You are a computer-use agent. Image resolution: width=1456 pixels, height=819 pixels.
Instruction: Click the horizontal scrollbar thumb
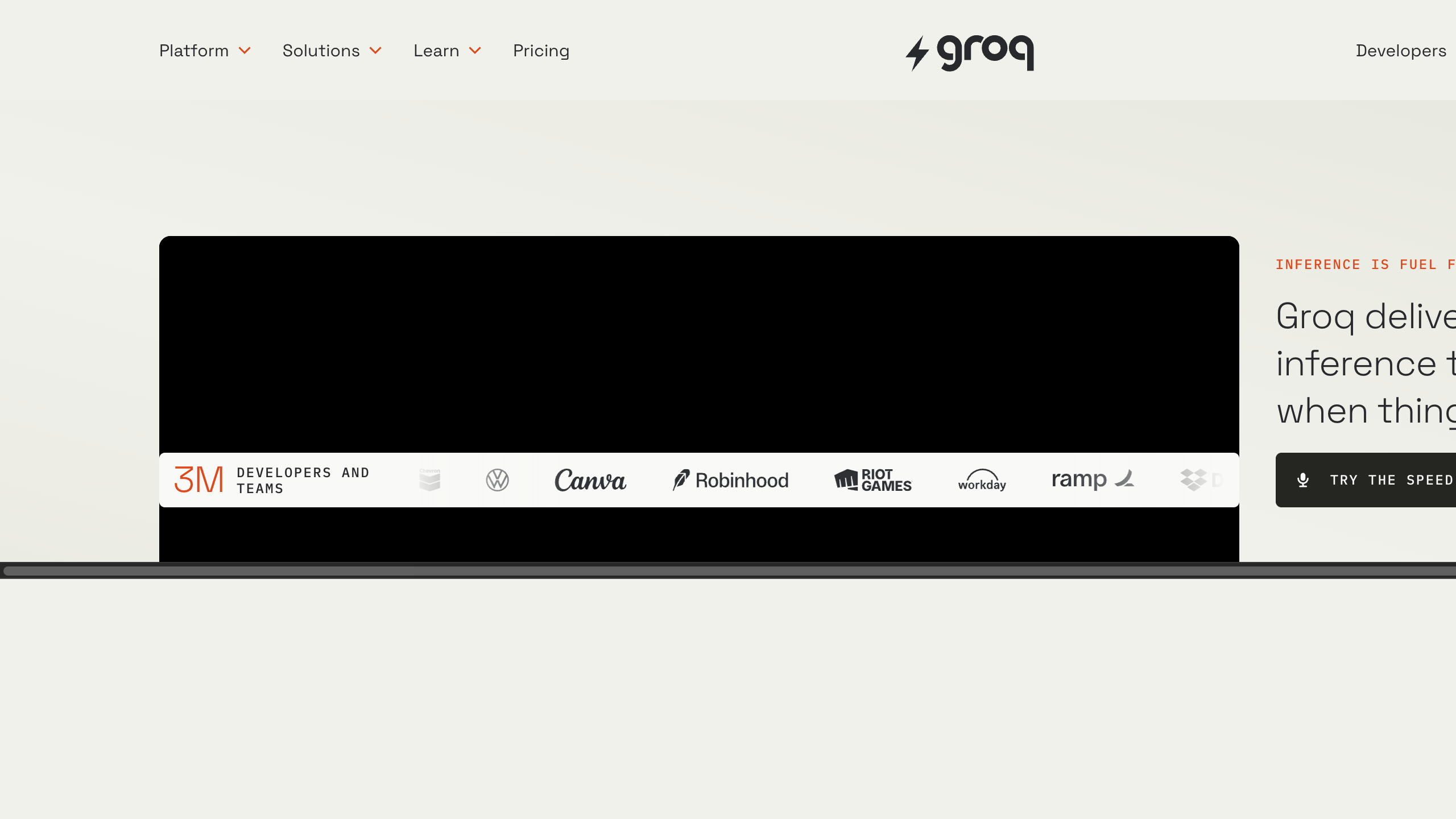pos(730,570)
